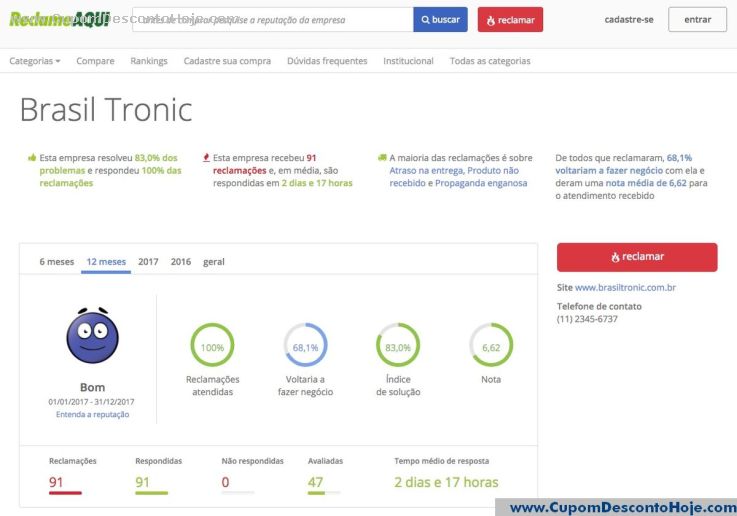Click the 83,0% Índice de solução gauge
The height and width of the screenshot is (516, 737).
point(398,345)
